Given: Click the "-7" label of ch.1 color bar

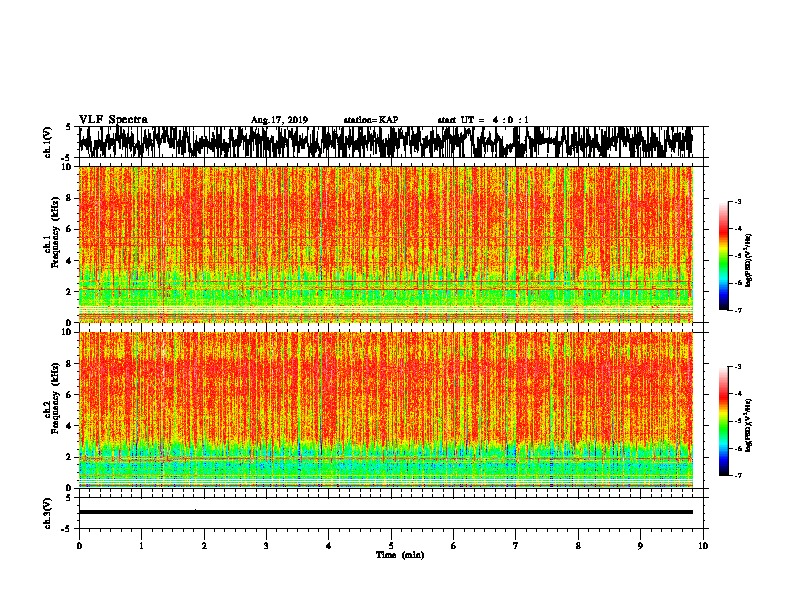Looking at the screenshot, I should [737, 310].
